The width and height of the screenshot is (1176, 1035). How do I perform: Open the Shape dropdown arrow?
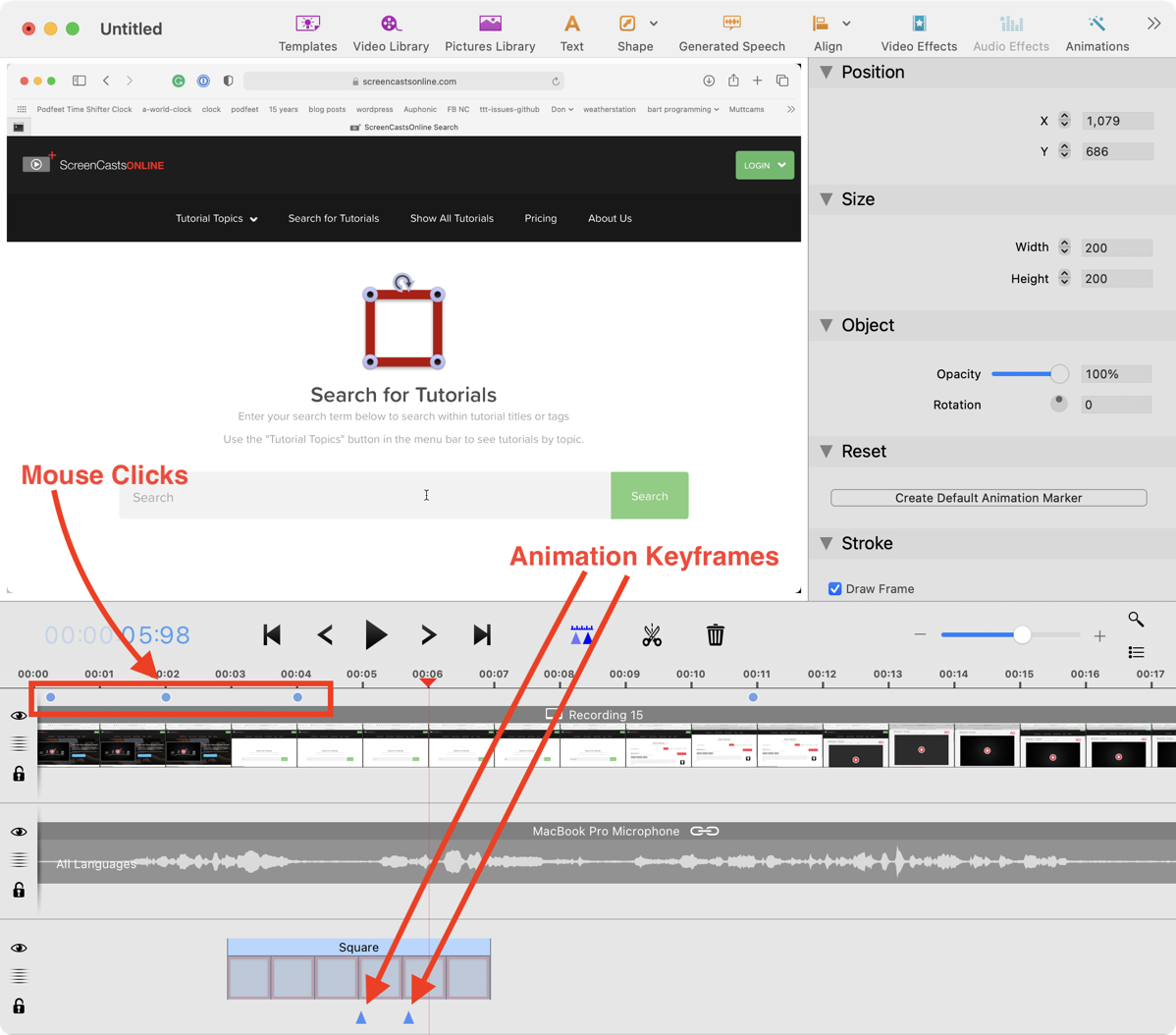pyautogui.click(x=654, y=24)
